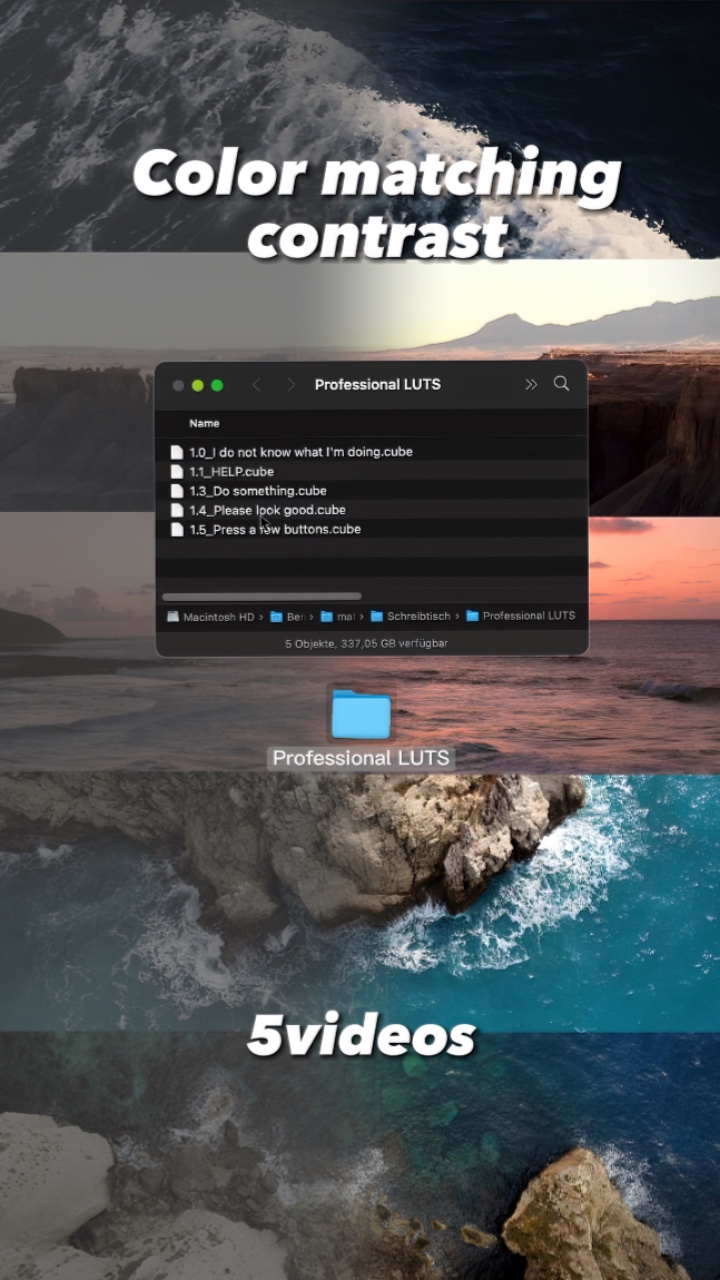Image resolution: width=720 pixels, height=1280 pixels.
Task: Select the 1.3_Do something.cube file
Action: [257, 491]
